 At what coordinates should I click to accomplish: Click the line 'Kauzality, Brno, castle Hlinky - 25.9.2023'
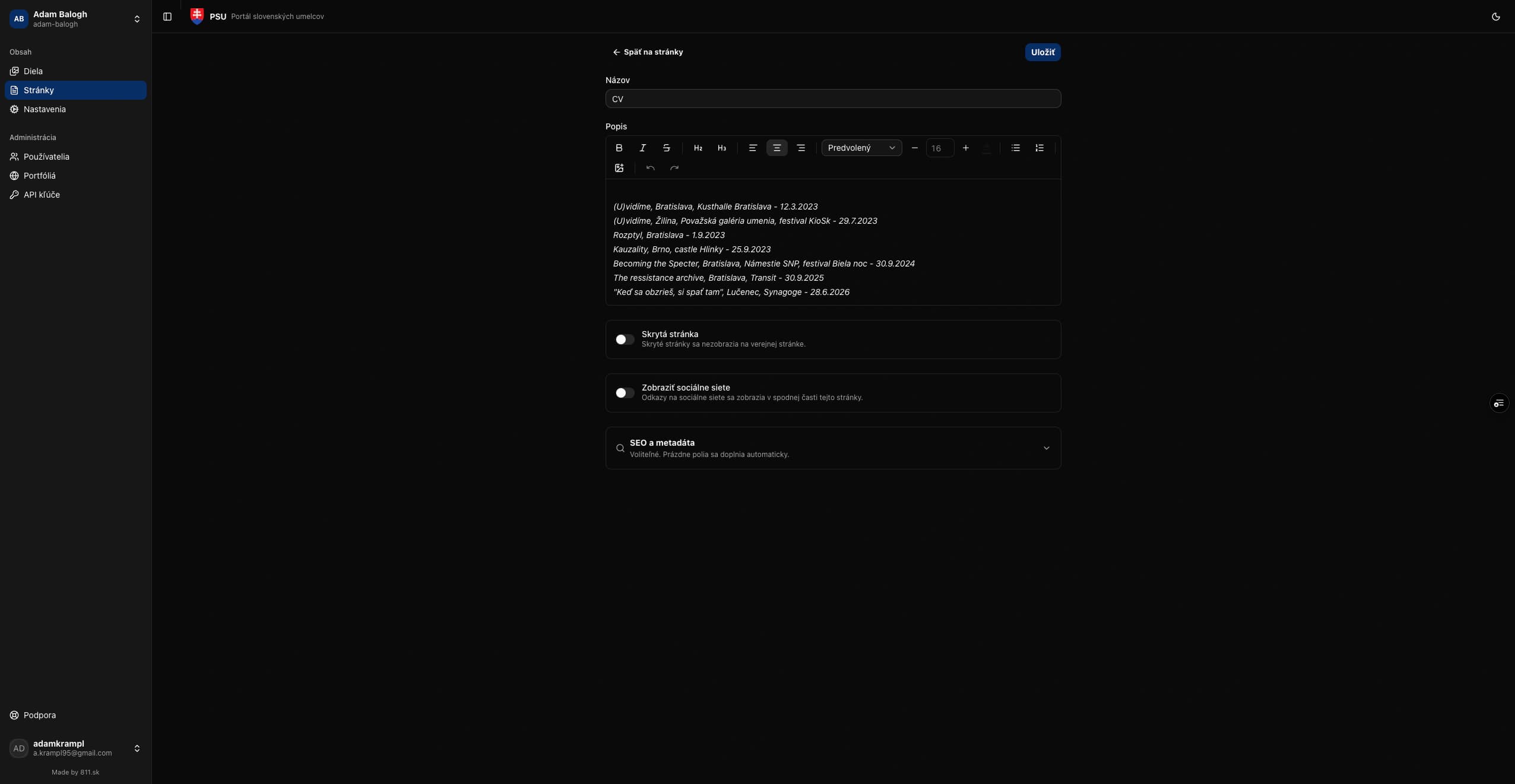click(692, 249)
